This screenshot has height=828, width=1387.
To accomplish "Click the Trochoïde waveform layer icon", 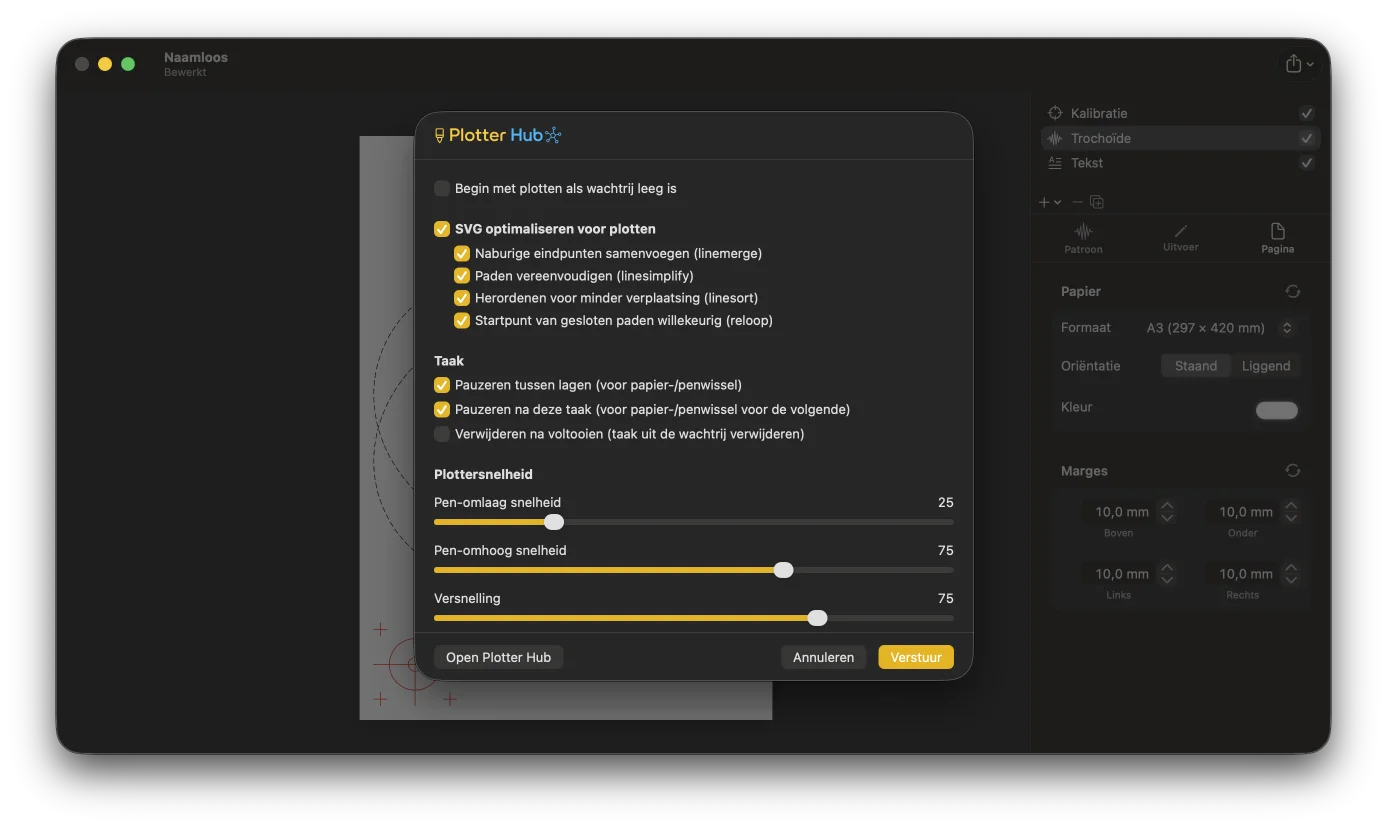I will tap(1054, 138).
